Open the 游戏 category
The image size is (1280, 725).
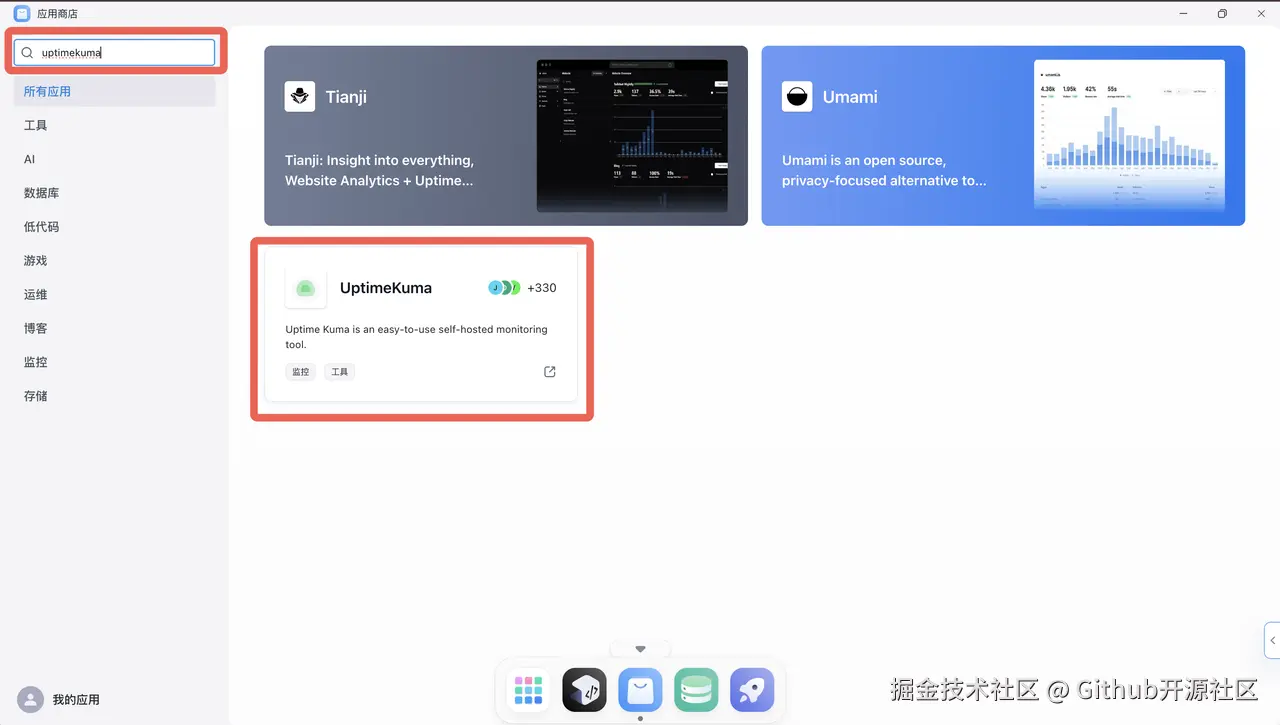[x=115, y=261]
